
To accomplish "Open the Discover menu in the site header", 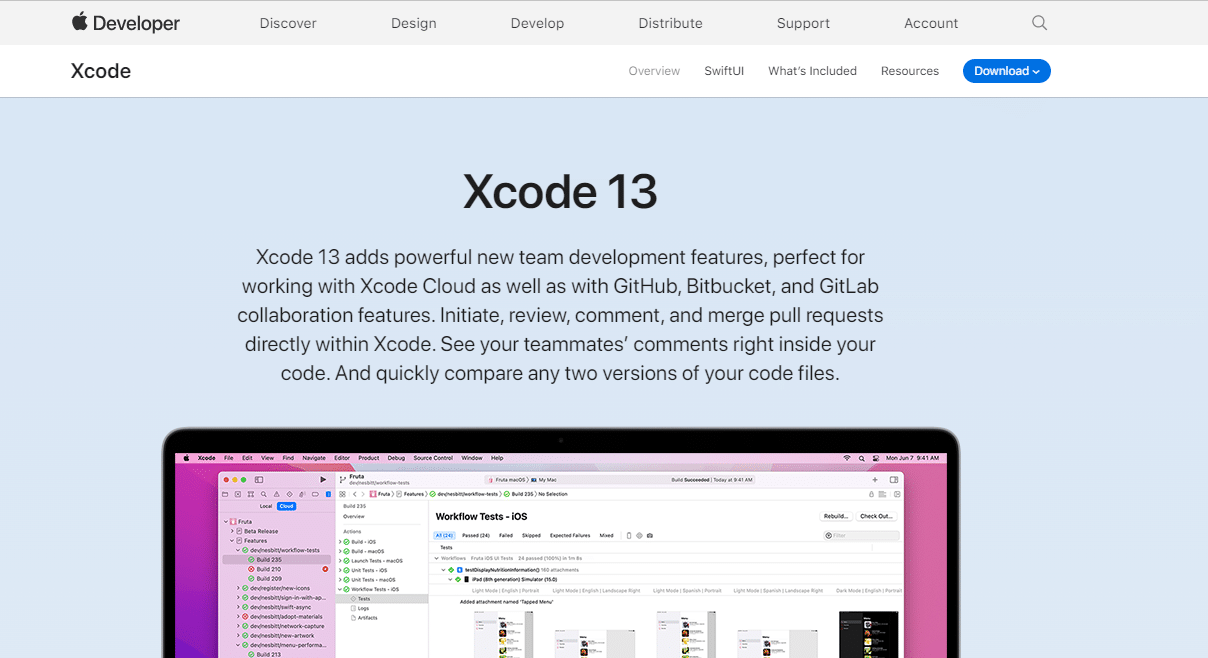I will tap(288, 23).
